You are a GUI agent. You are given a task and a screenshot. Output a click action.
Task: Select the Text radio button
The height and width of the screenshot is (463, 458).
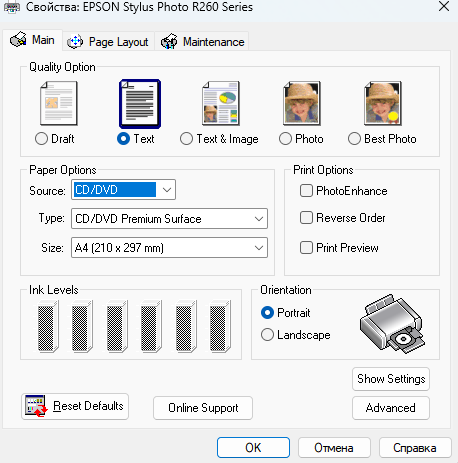(123, 139)
